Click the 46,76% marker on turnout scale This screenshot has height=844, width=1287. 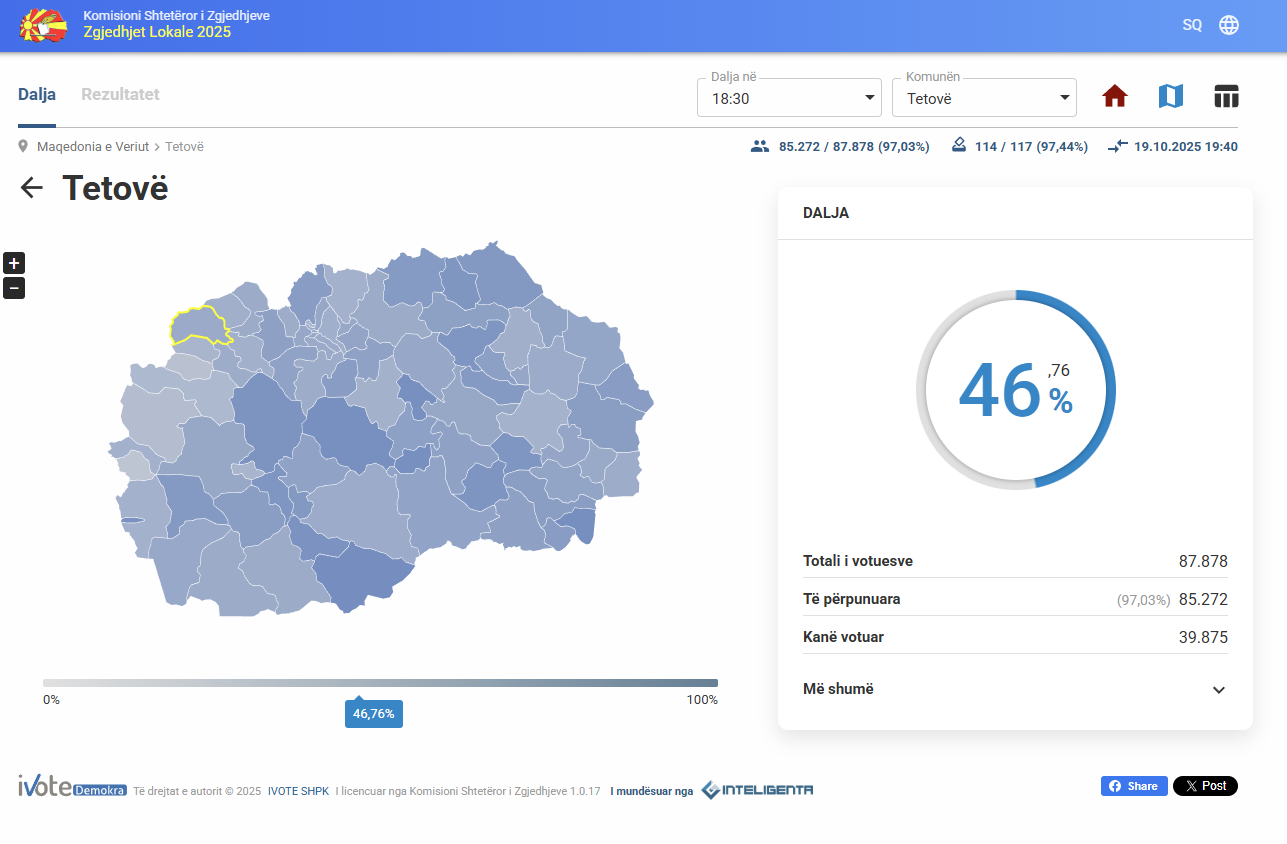[373, 714]
